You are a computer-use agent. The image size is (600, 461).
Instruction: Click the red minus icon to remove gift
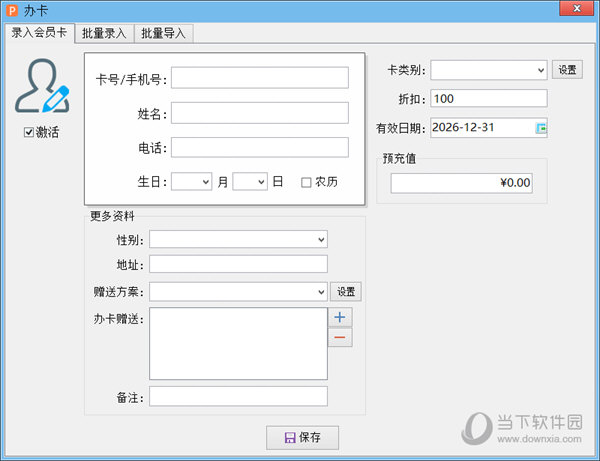tap(340, 337)
